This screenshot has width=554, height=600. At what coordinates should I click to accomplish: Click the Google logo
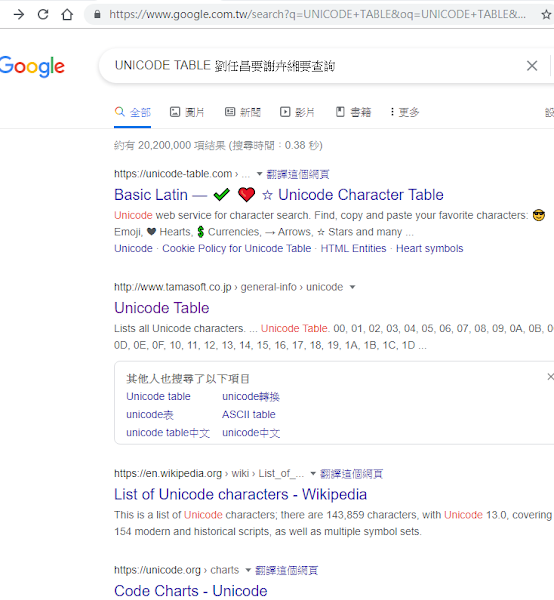pyautogui.click(x=32, y=67)
